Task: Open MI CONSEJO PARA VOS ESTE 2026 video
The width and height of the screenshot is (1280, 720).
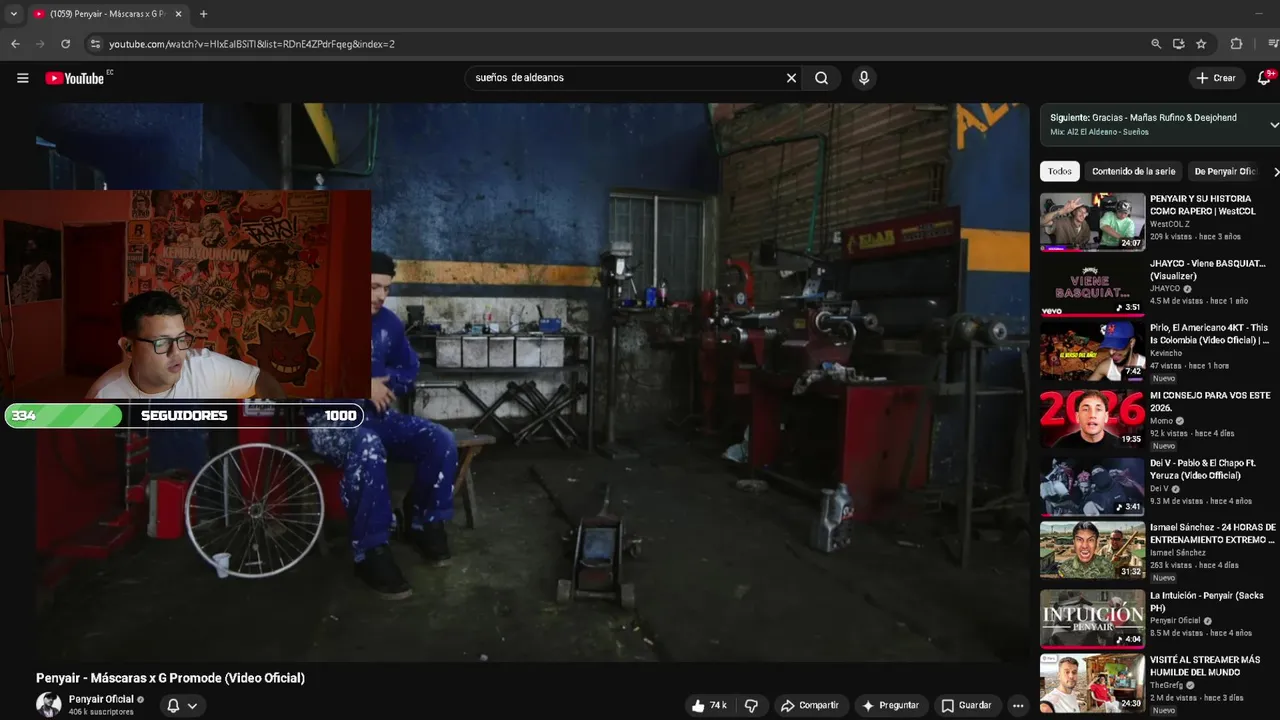Action: pyautogui.click(x=1210, y=401)
